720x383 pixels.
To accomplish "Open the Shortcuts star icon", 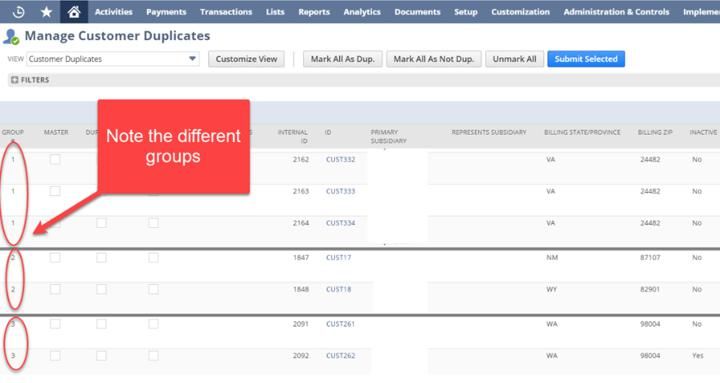I will tap(46, 11).
